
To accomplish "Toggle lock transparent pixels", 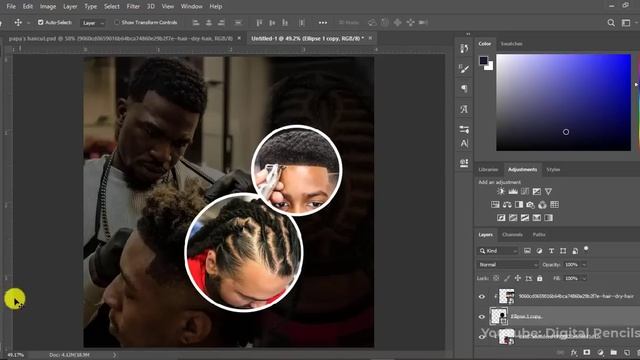I will tap(496, 278).
